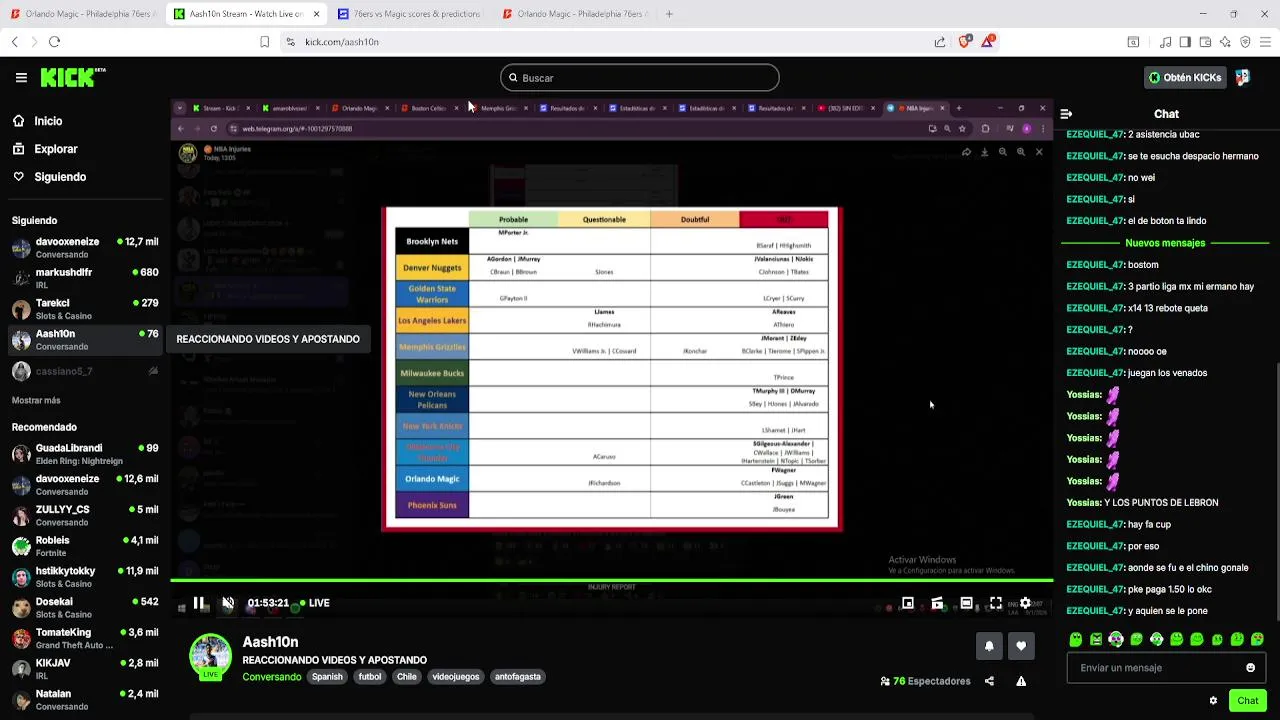Open the Aash10n streamer avatar
This screenshot has width=1280, height=720.
211,656
